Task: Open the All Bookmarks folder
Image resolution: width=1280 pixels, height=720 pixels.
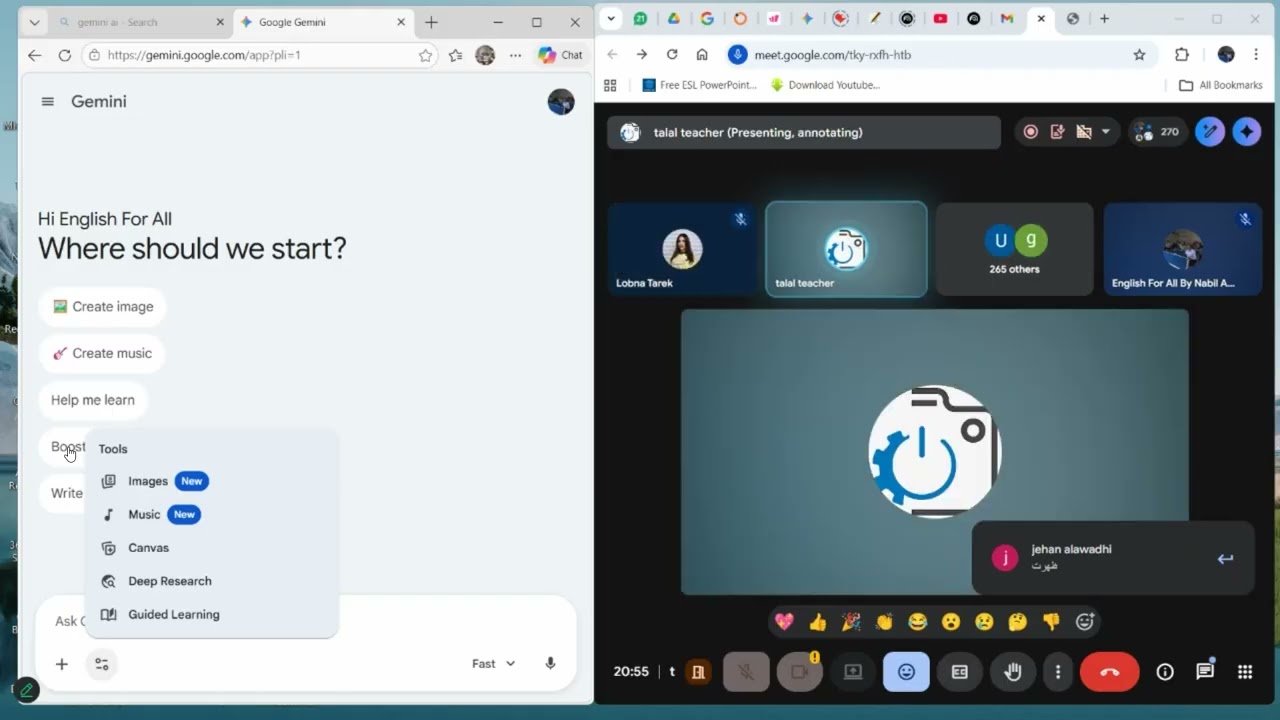Action: click(1221, 85)
